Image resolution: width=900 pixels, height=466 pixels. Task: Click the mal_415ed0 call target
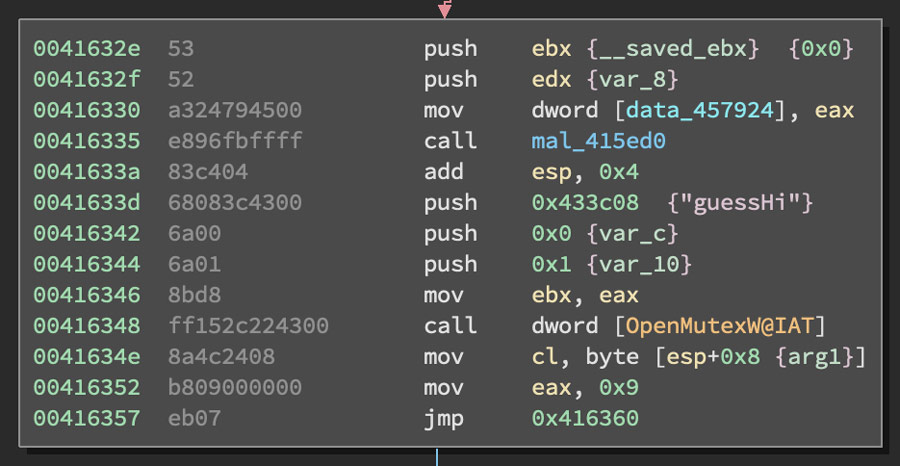[598, 141]
